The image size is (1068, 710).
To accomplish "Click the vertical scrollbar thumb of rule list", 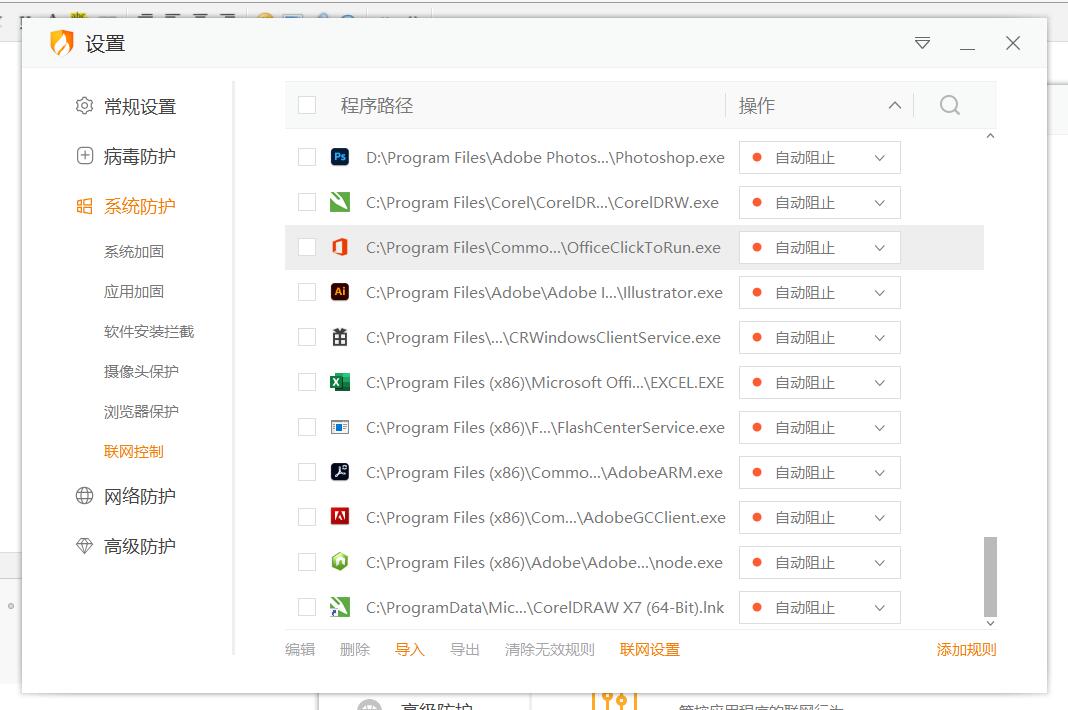I will click(990, 575).
